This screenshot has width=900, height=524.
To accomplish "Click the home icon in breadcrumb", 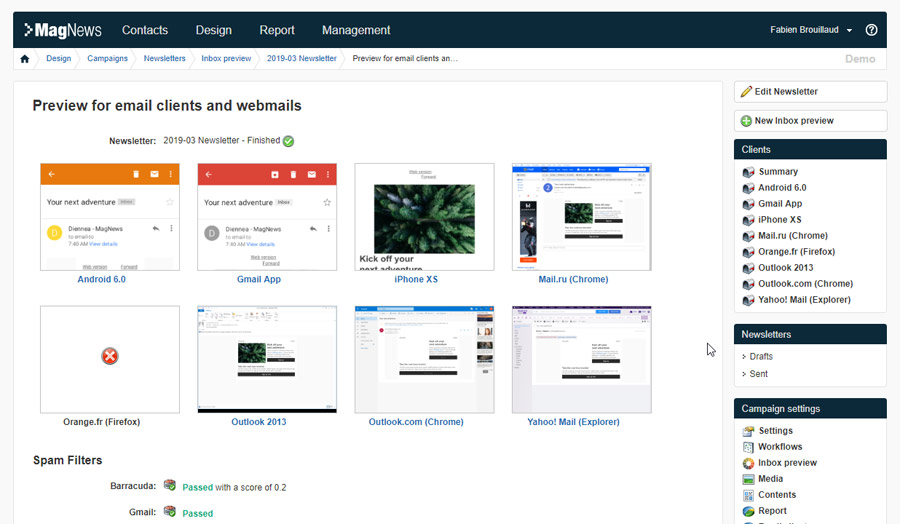I will pos(25,59).
